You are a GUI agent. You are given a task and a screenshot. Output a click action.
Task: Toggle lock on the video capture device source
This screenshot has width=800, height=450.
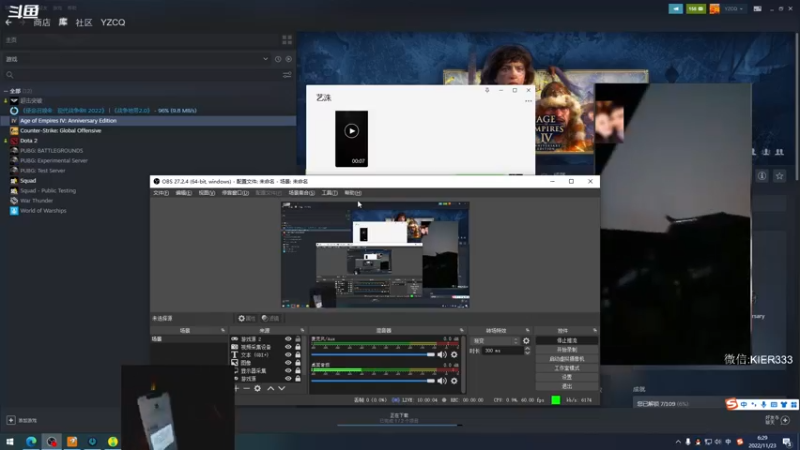coord(298,347)
